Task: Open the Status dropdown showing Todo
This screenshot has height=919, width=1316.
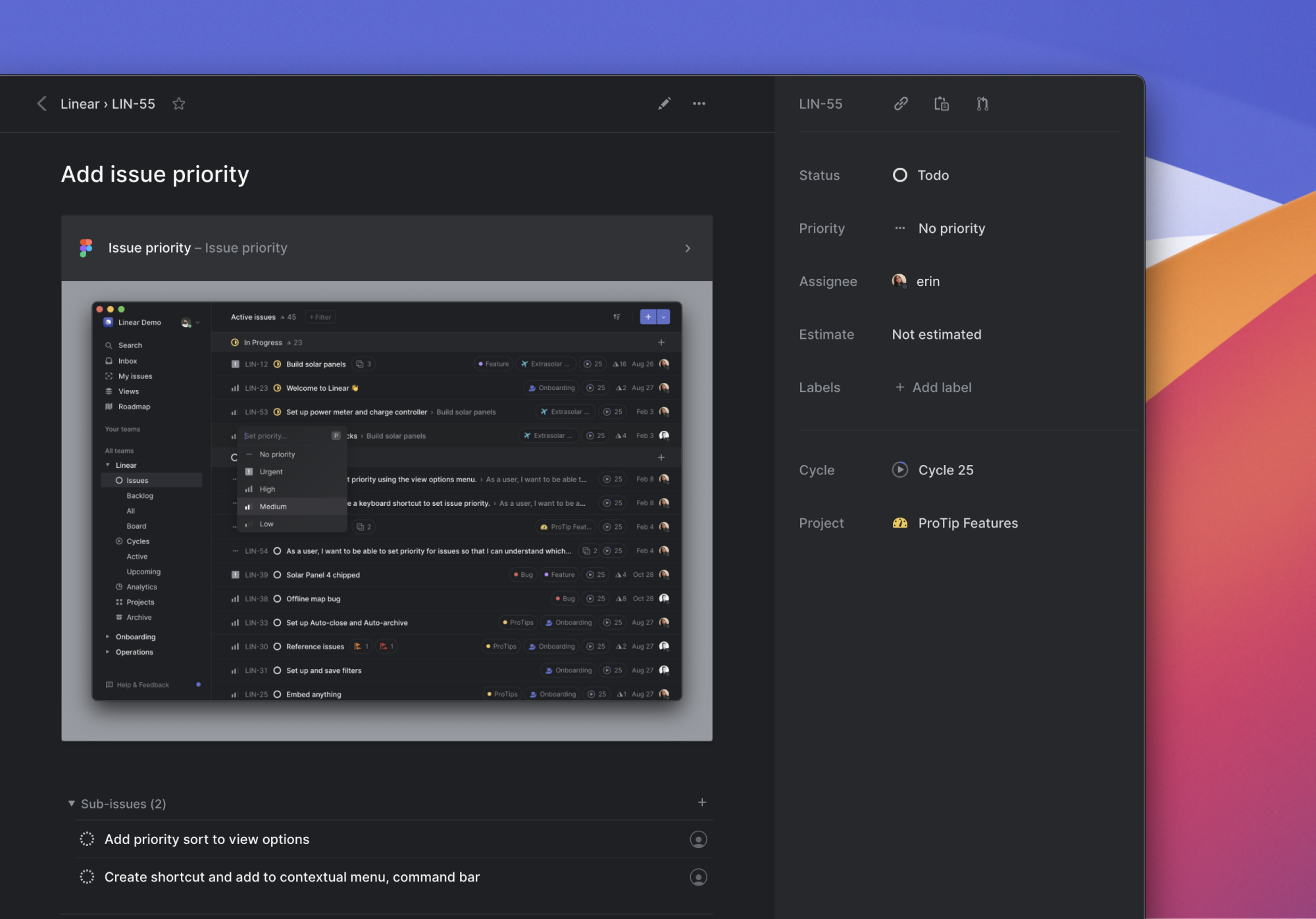Action: [x=921, y=176]
